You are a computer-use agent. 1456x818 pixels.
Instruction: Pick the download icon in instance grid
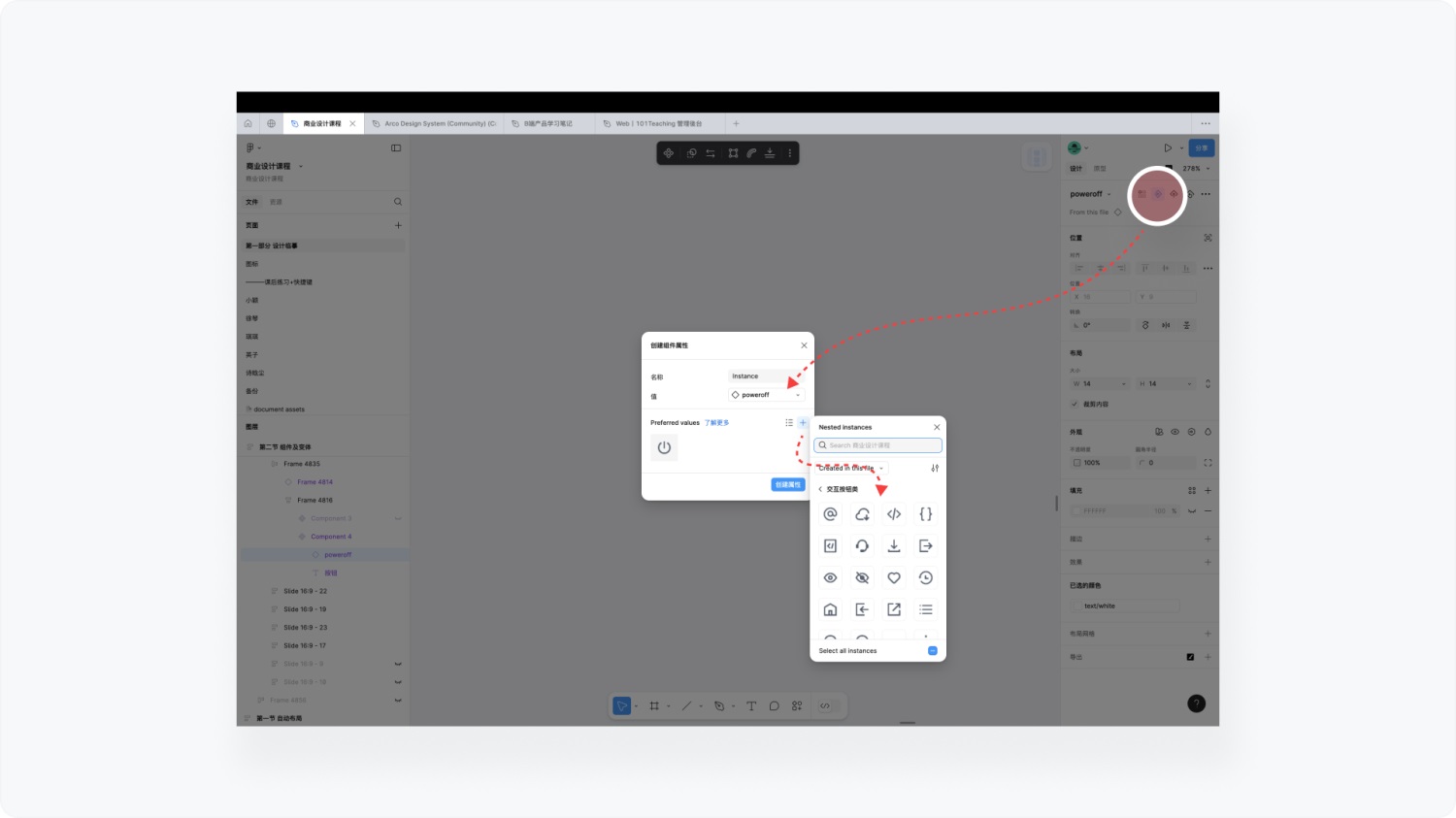[x=894, y=546]
